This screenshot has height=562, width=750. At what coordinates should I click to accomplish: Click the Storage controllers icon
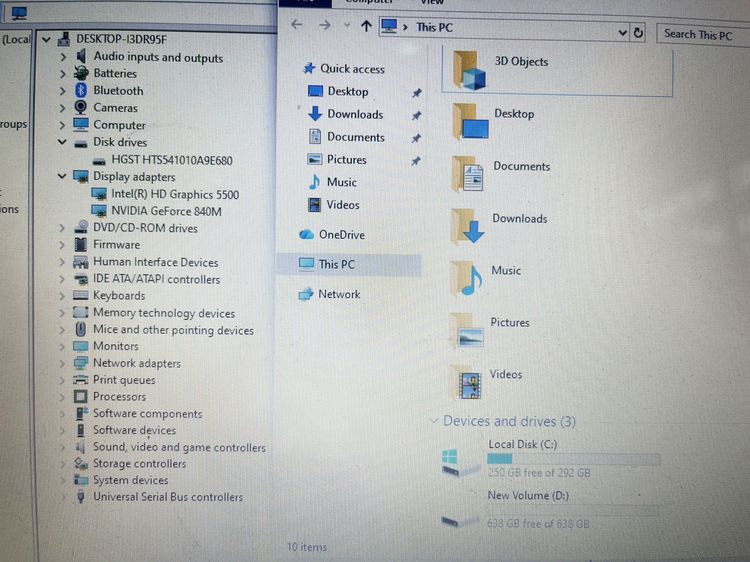(x=81, y=463)
